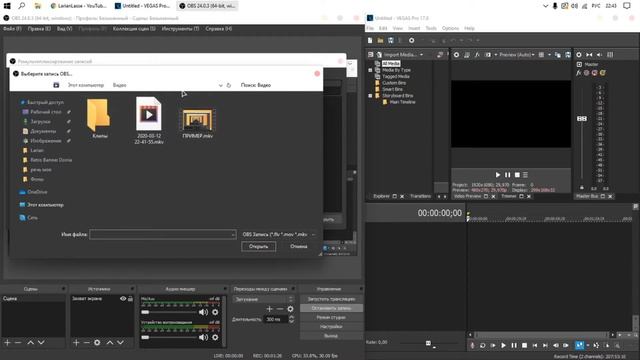Toggle the highlighted blue editing tool in VEGAS

tap(579, 345)
